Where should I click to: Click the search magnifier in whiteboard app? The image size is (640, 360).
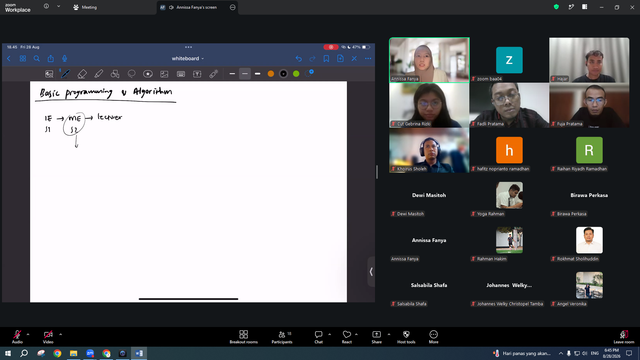(x=37, y=59)
